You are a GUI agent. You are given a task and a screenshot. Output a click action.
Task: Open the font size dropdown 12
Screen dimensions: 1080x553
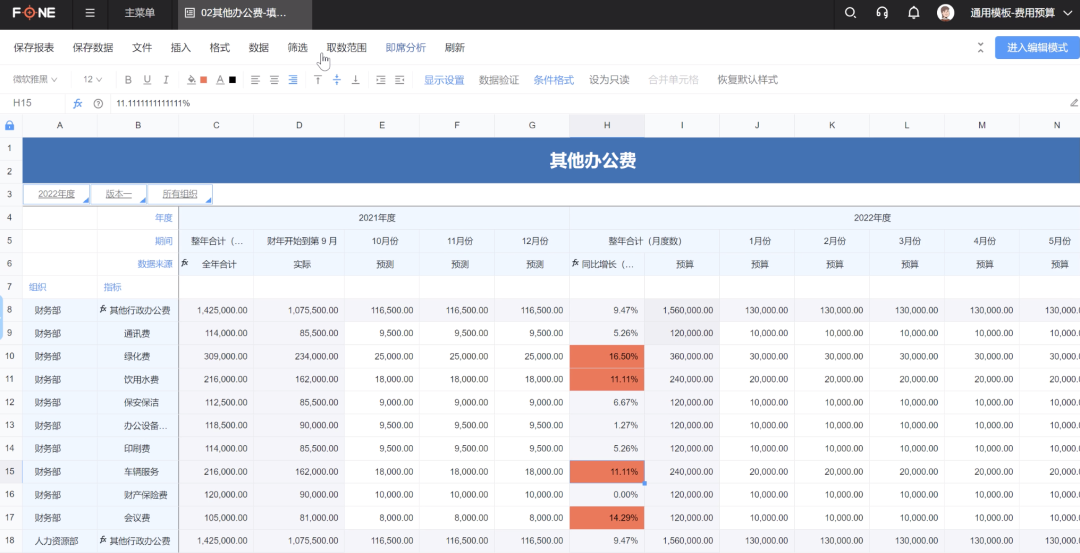pos(92,80)
